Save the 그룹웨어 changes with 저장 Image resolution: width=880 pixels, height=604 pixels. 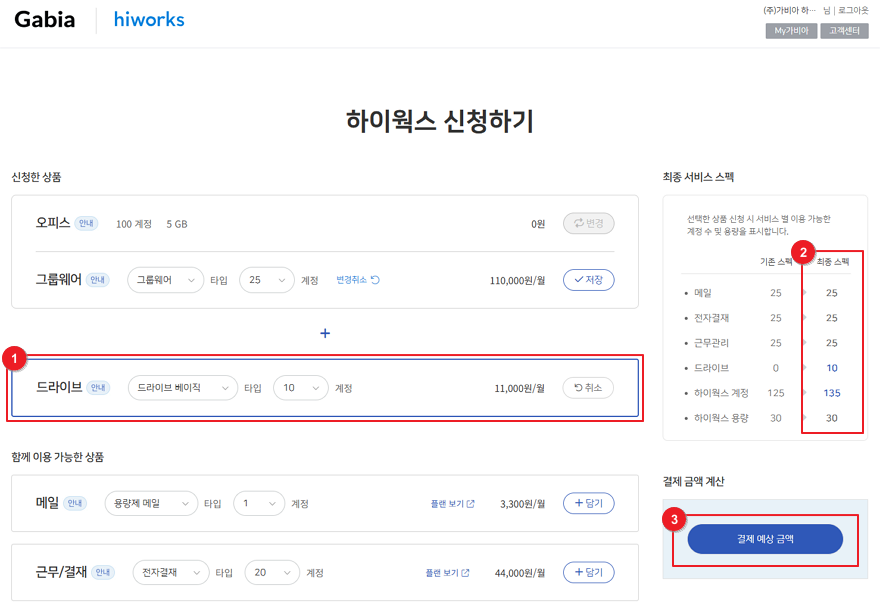pos(588,280)
